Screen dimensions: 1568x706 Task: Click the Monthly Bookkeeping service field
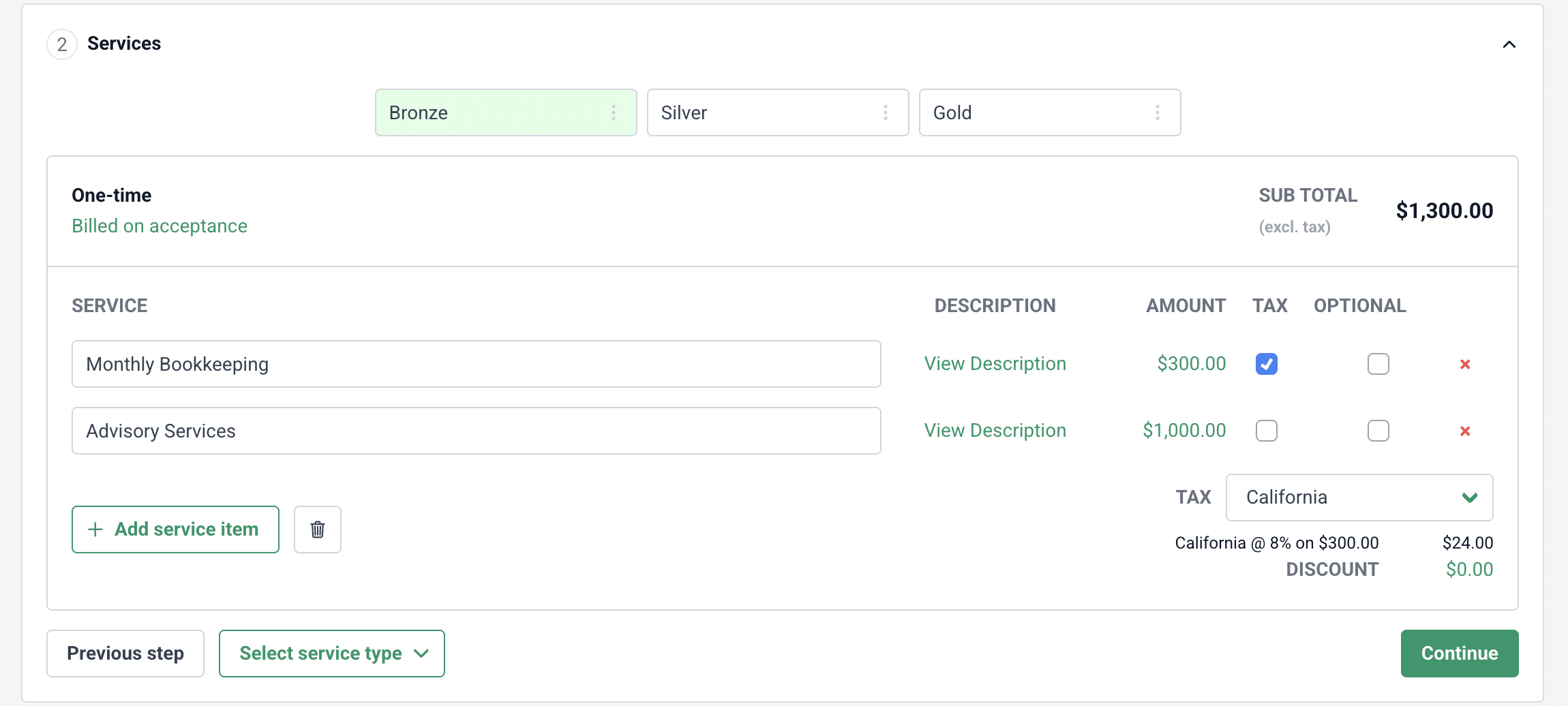click(476, 364)
